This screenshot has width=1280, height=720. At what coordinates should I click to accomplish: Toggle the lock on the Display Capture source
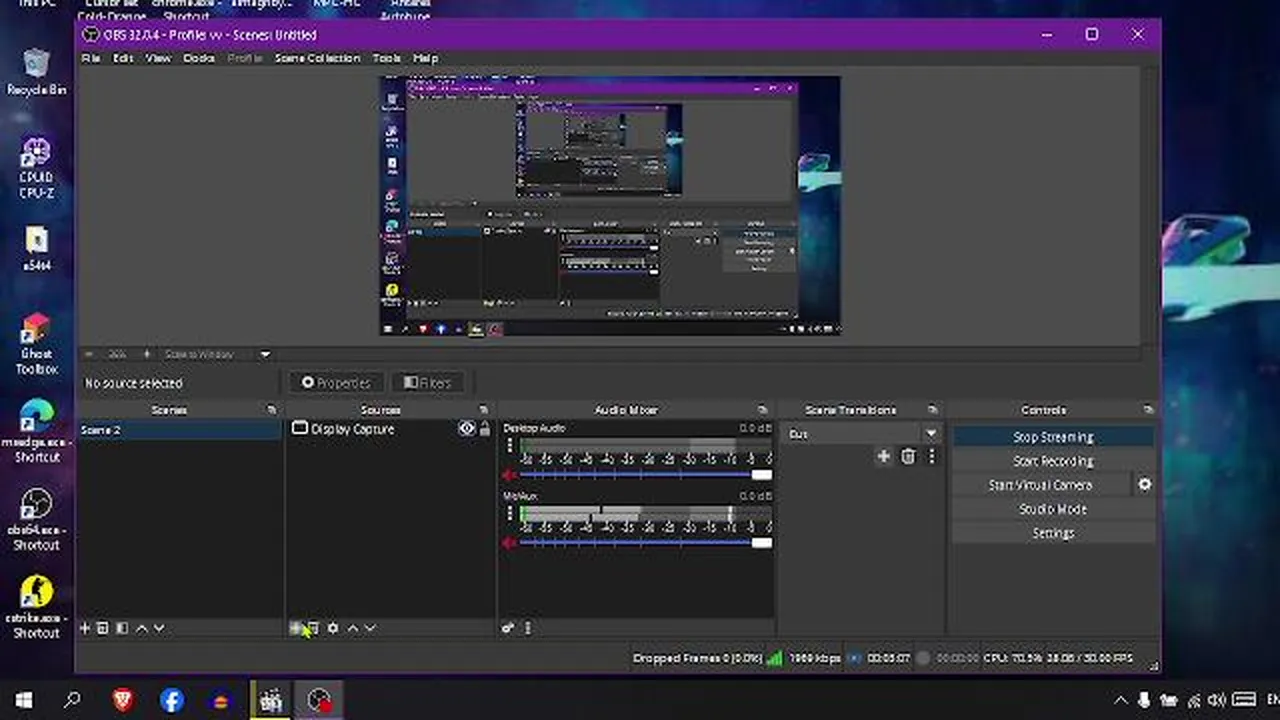485,429
